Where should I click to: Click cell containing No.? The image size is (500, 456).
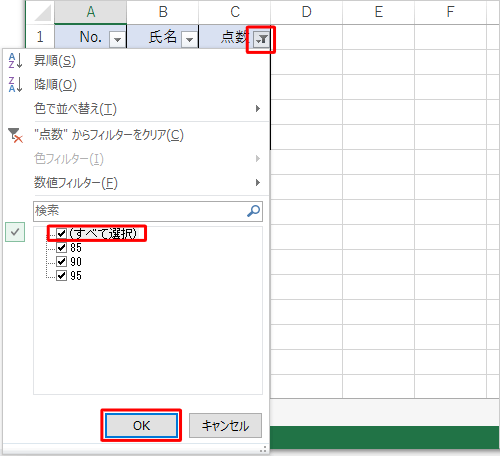click(91, 37)
